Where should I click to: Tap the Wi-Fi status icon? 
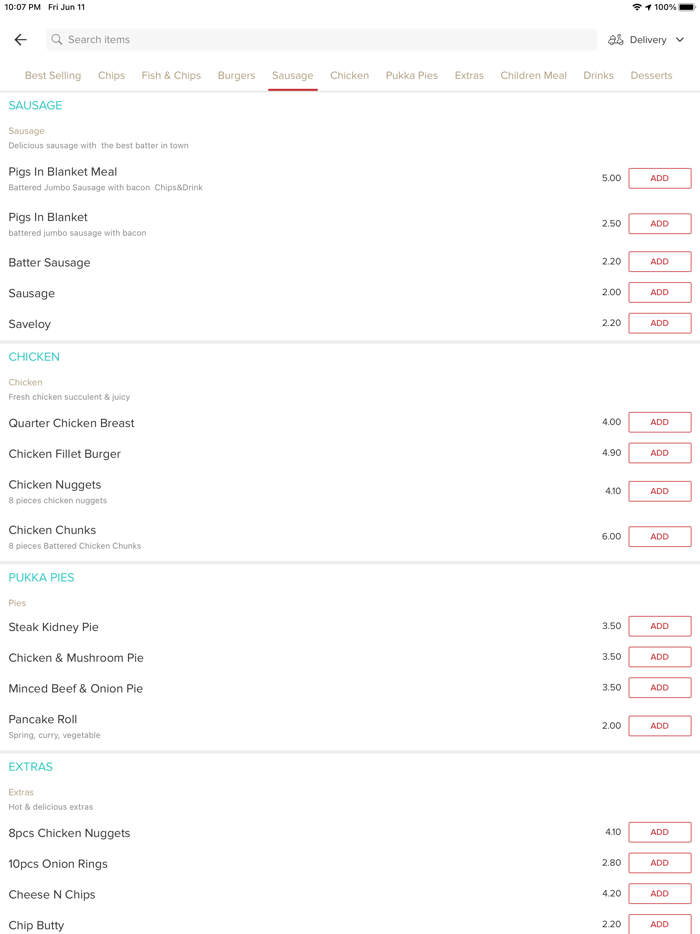pos(637,7)
